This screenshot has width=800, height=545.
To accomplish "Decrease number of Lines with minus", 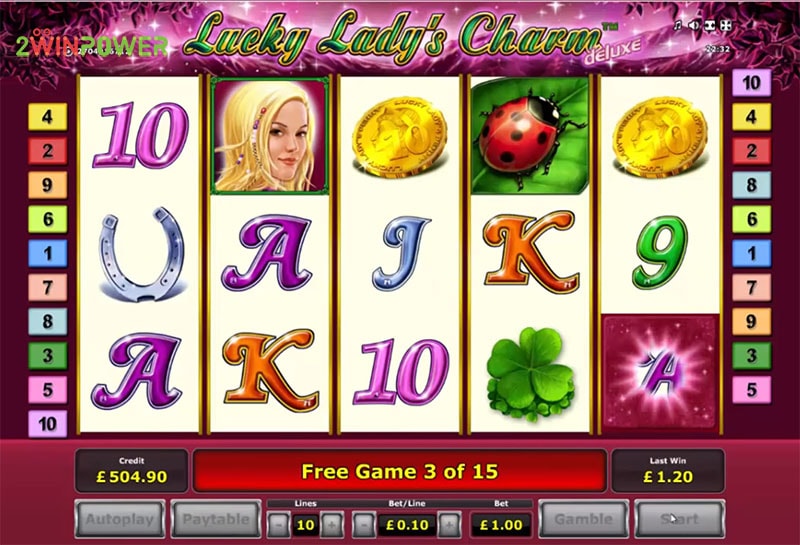I will point(279,525).
